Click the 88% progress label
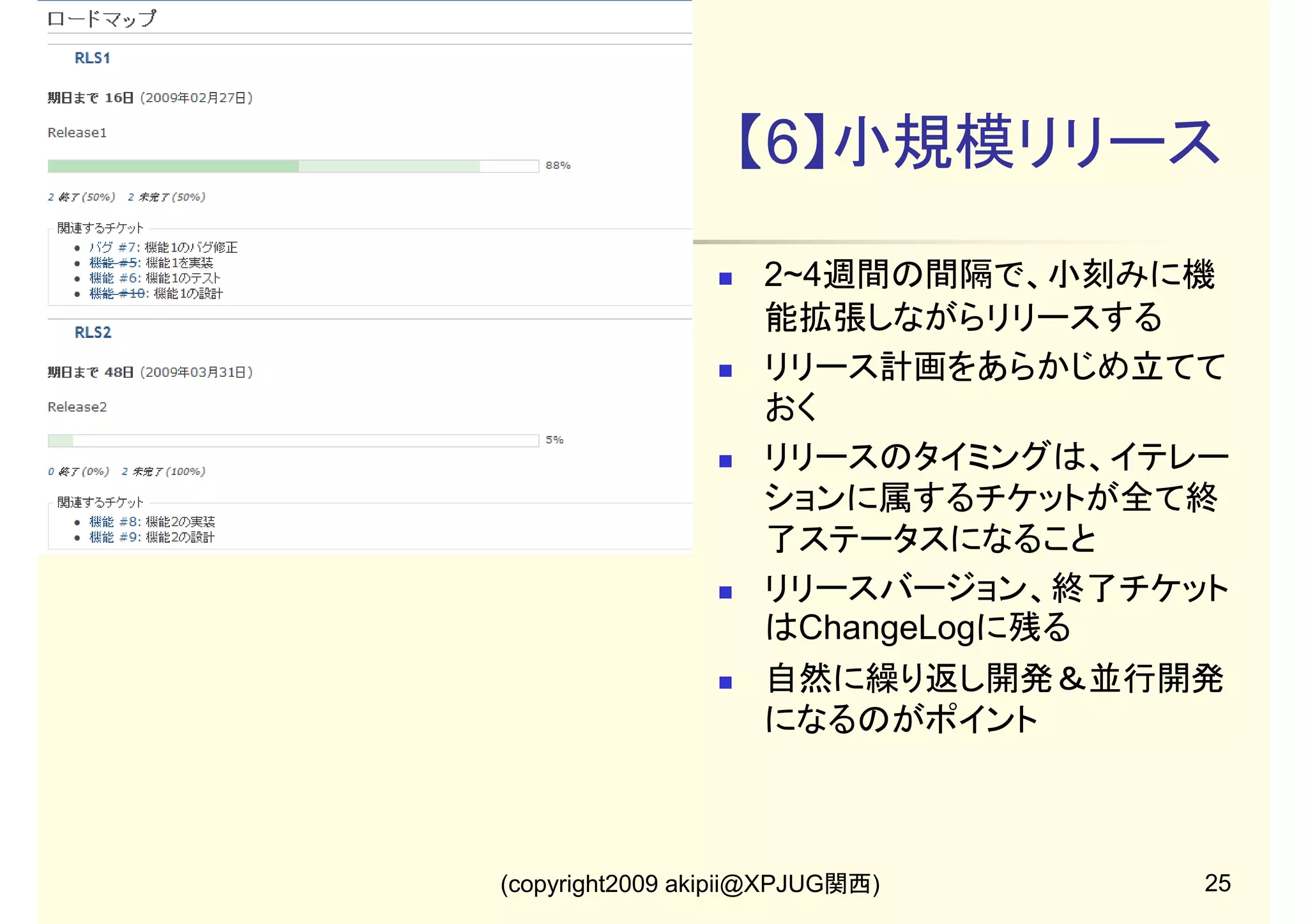Image resolution: width=1308 pixels, height=924 pixels. point(558,165)
